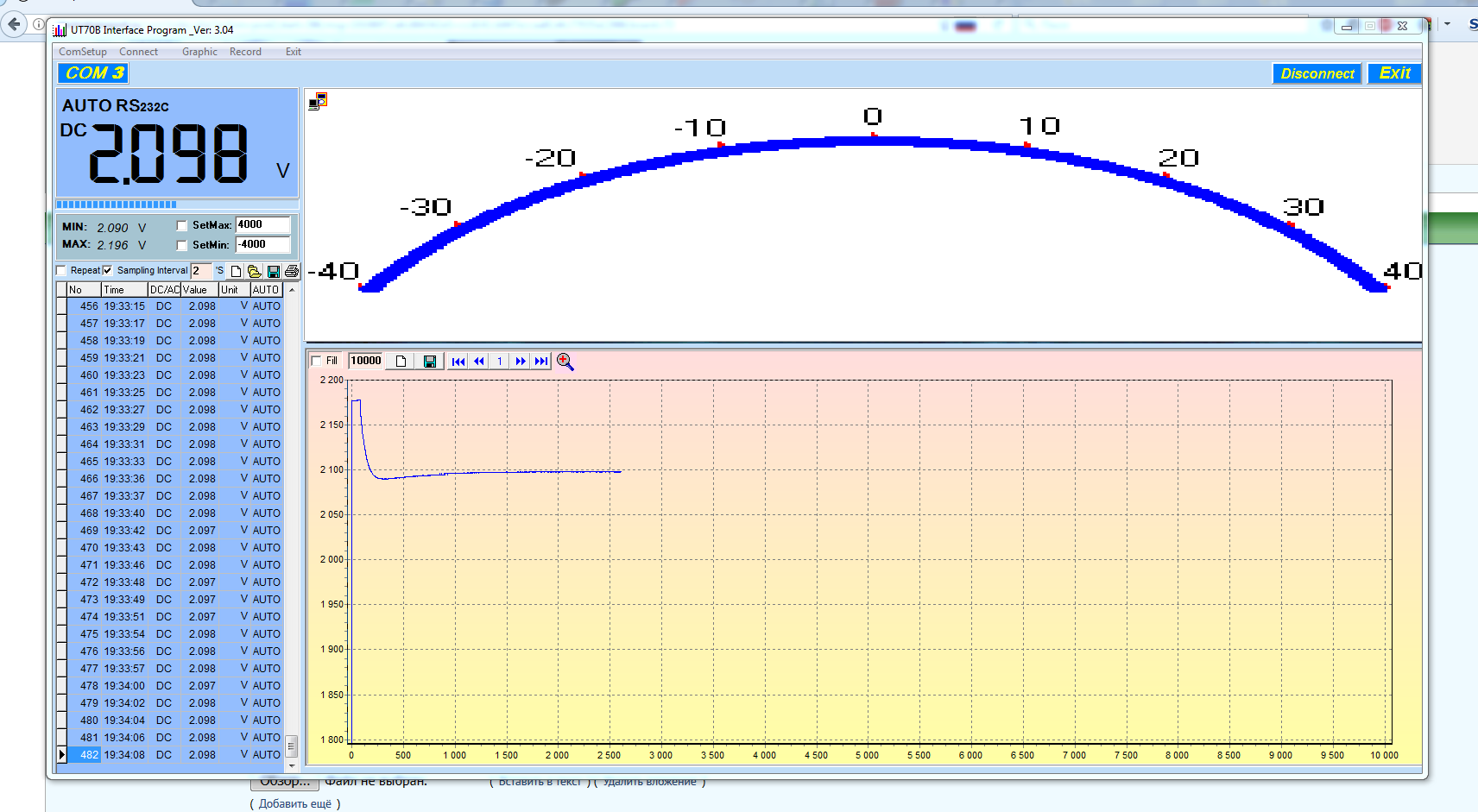
Task: Tick the Repeat checkbox
Action: click(x=61, y=271)
